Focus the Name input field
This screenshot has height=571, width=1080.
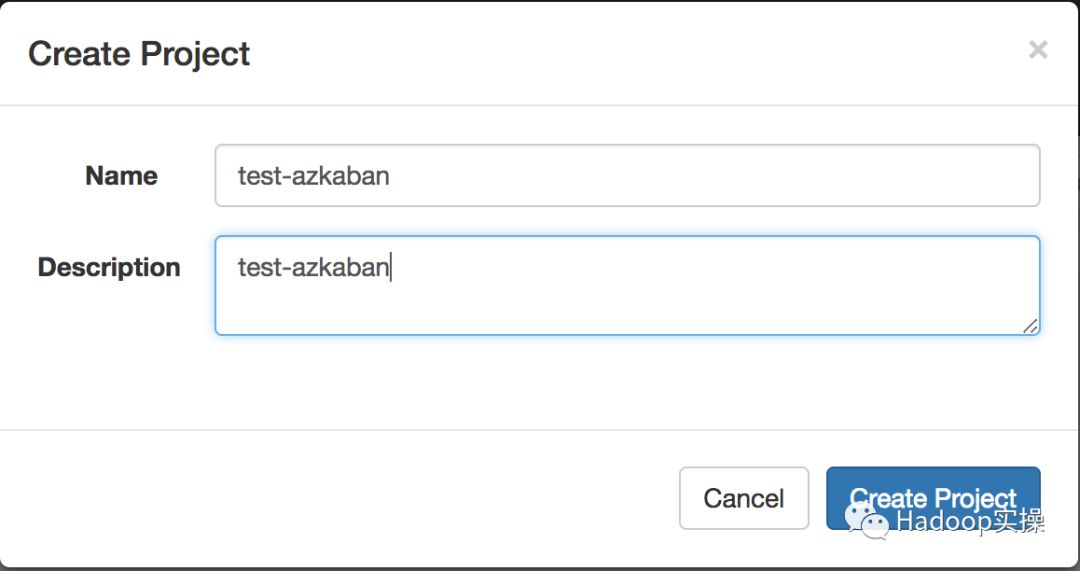click(627, 176)
